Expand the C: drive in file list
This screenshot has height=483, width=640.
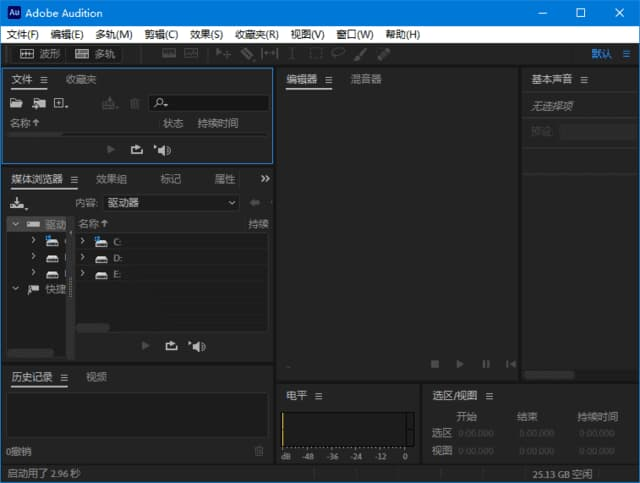[x=82, y=241]
